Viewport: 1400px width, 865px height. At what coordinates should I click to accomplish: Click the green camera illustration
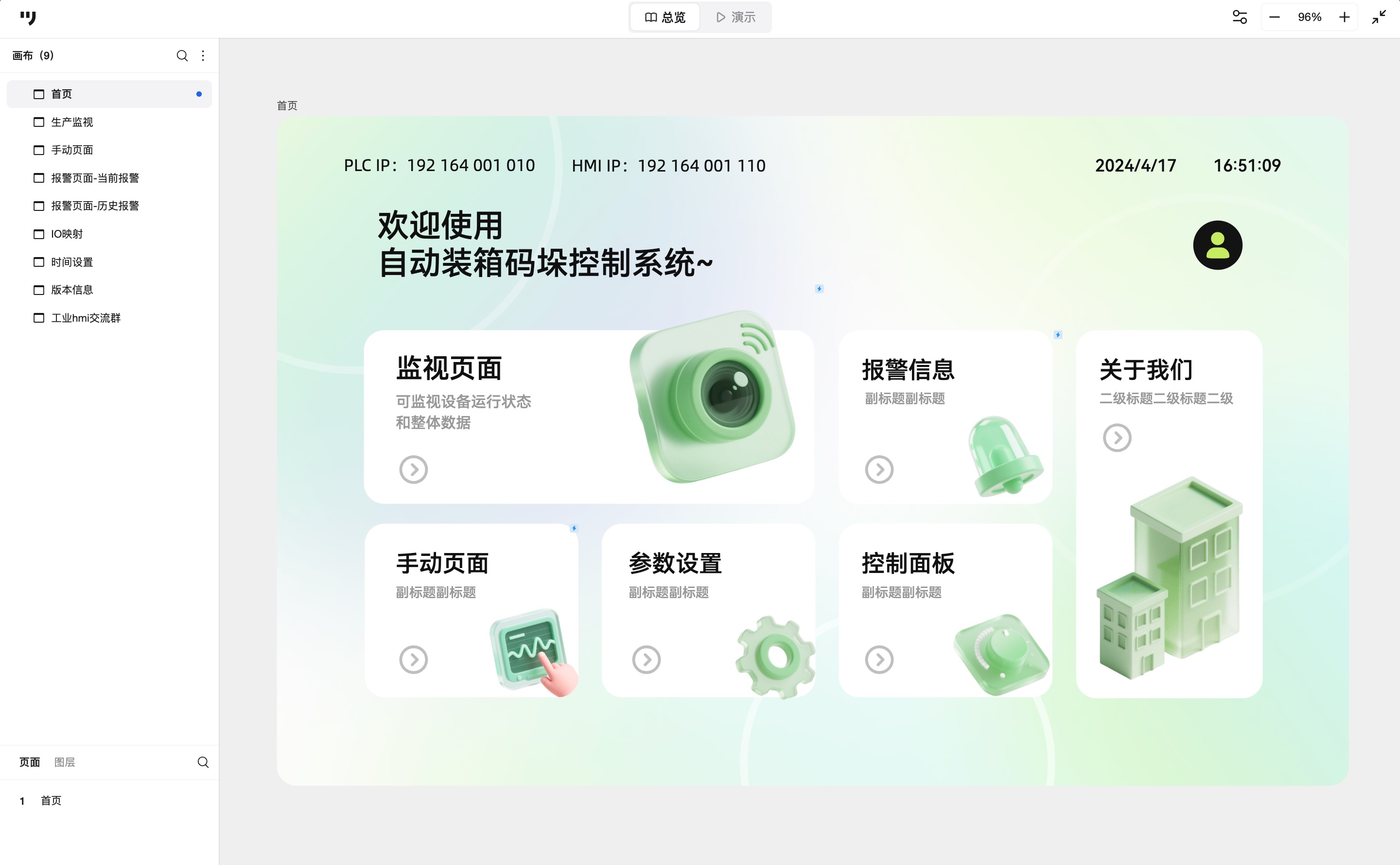pos(713,397)
